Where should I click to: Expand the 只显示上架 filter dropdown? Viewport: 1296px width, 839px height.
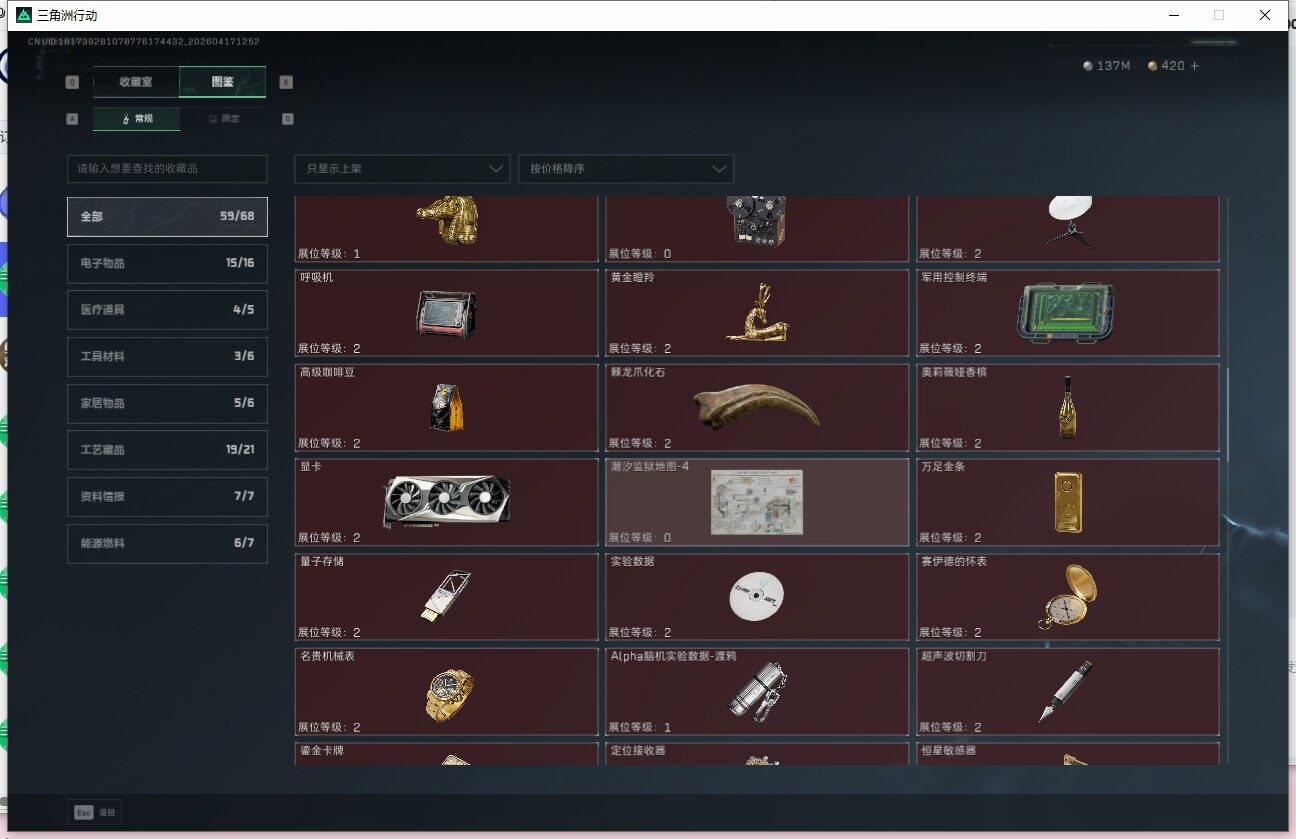coord(402,169)
